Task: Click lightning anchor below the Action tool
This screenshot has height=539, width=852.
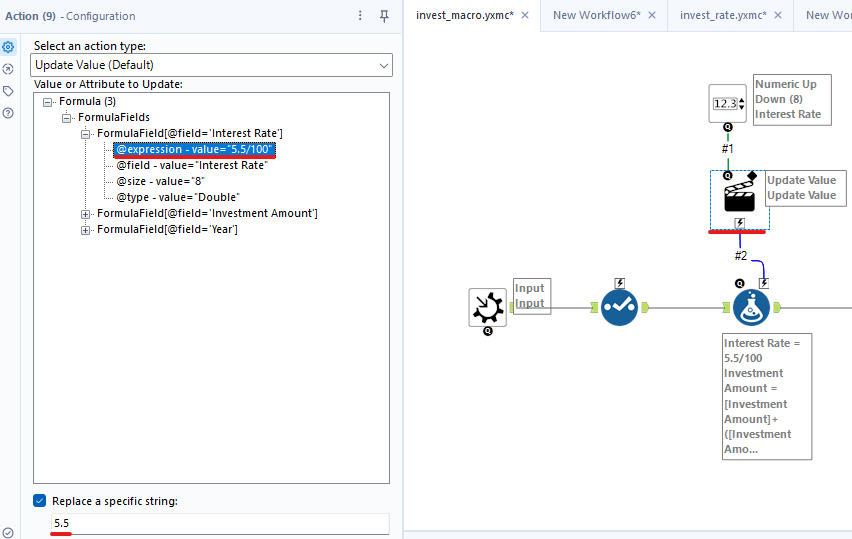Action: coord(740,223)
